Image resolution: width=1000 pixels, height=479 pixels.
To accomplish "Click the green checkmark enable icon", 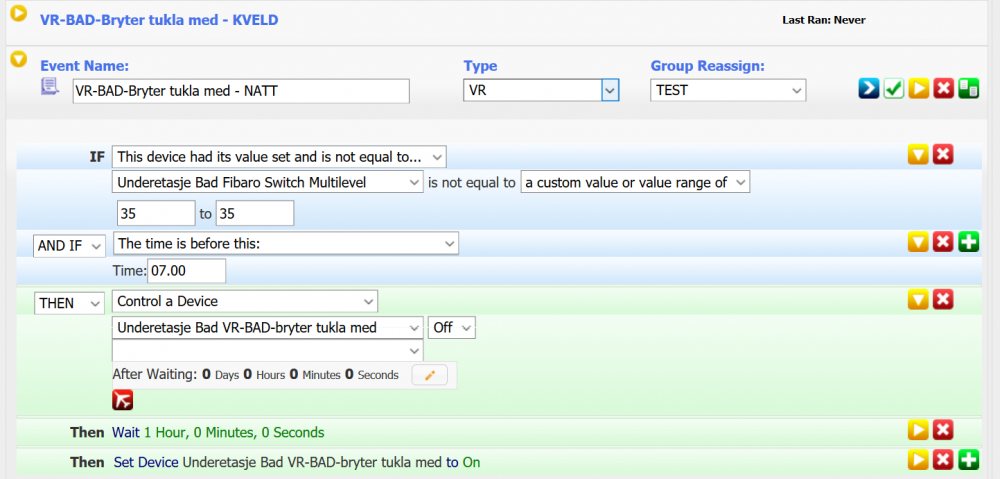I will point(893,89).
